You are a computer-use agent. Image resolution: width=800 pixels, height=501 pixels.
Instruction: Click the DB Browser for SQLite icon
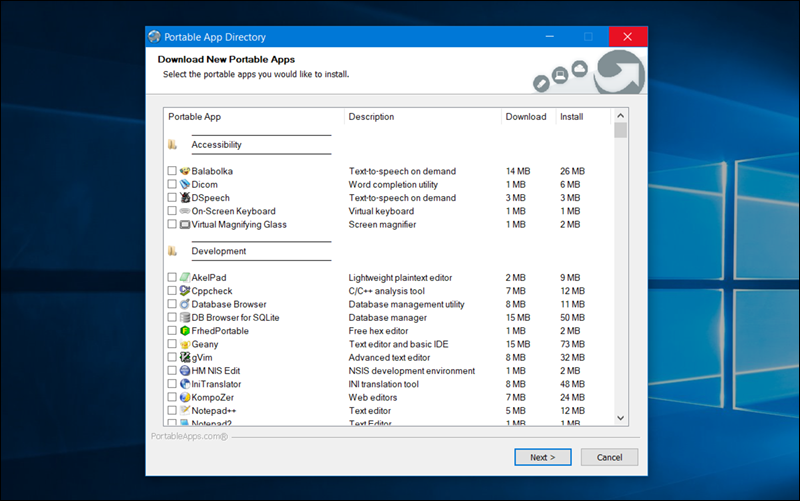click(185, 317)
